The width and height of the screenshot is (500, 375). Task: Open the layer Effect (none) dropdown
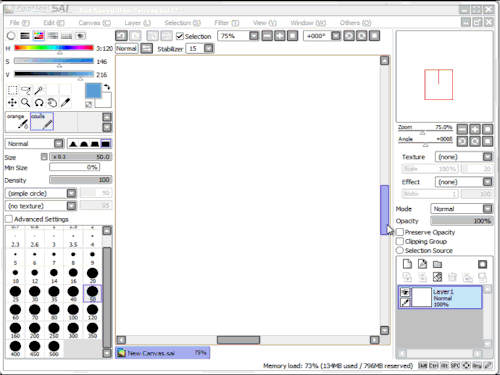click(x=488, y=182)
